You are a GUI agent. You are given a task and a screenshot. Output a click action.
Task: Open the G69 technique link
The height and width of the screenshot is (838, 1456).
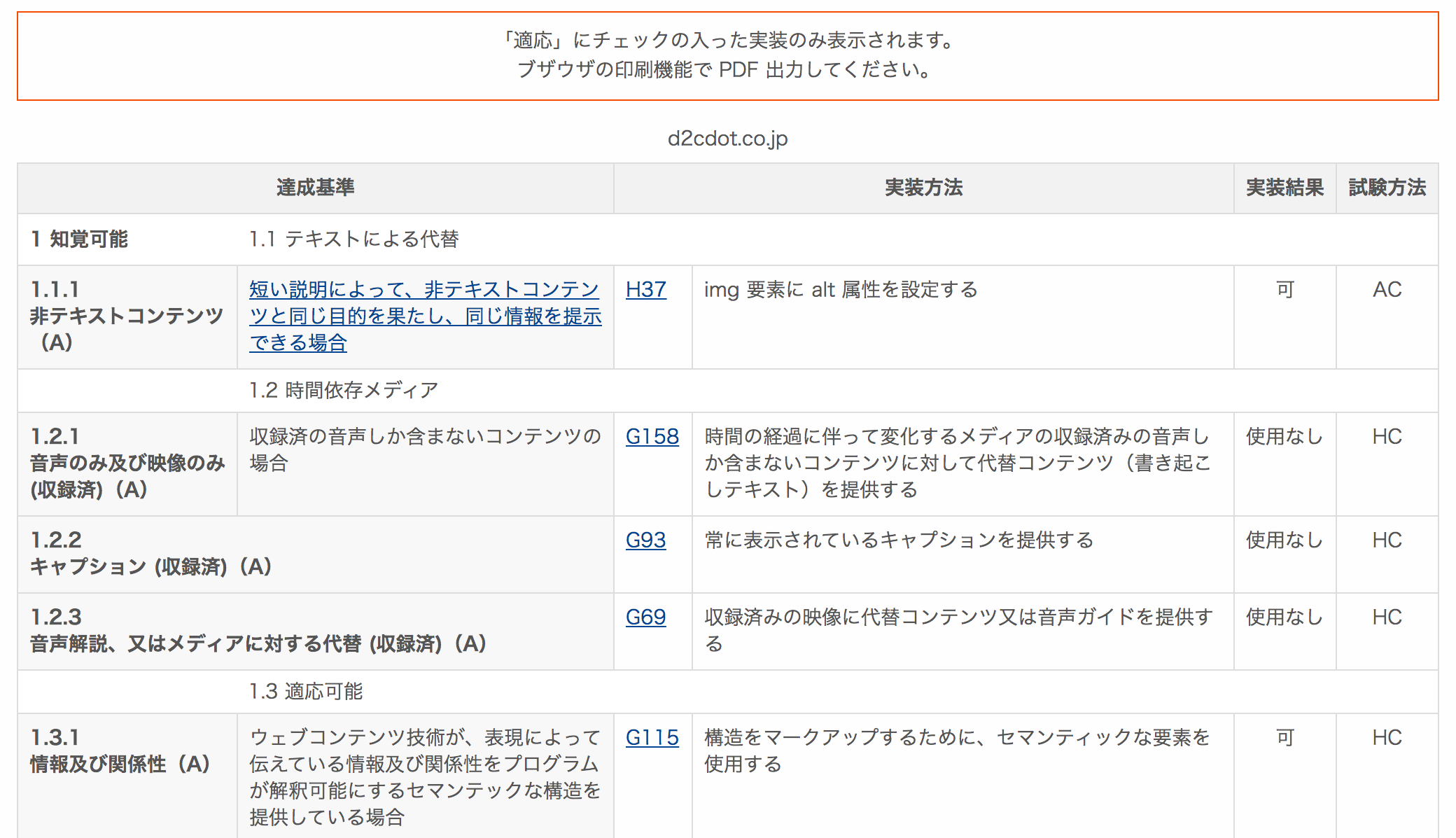pos(645,617)
